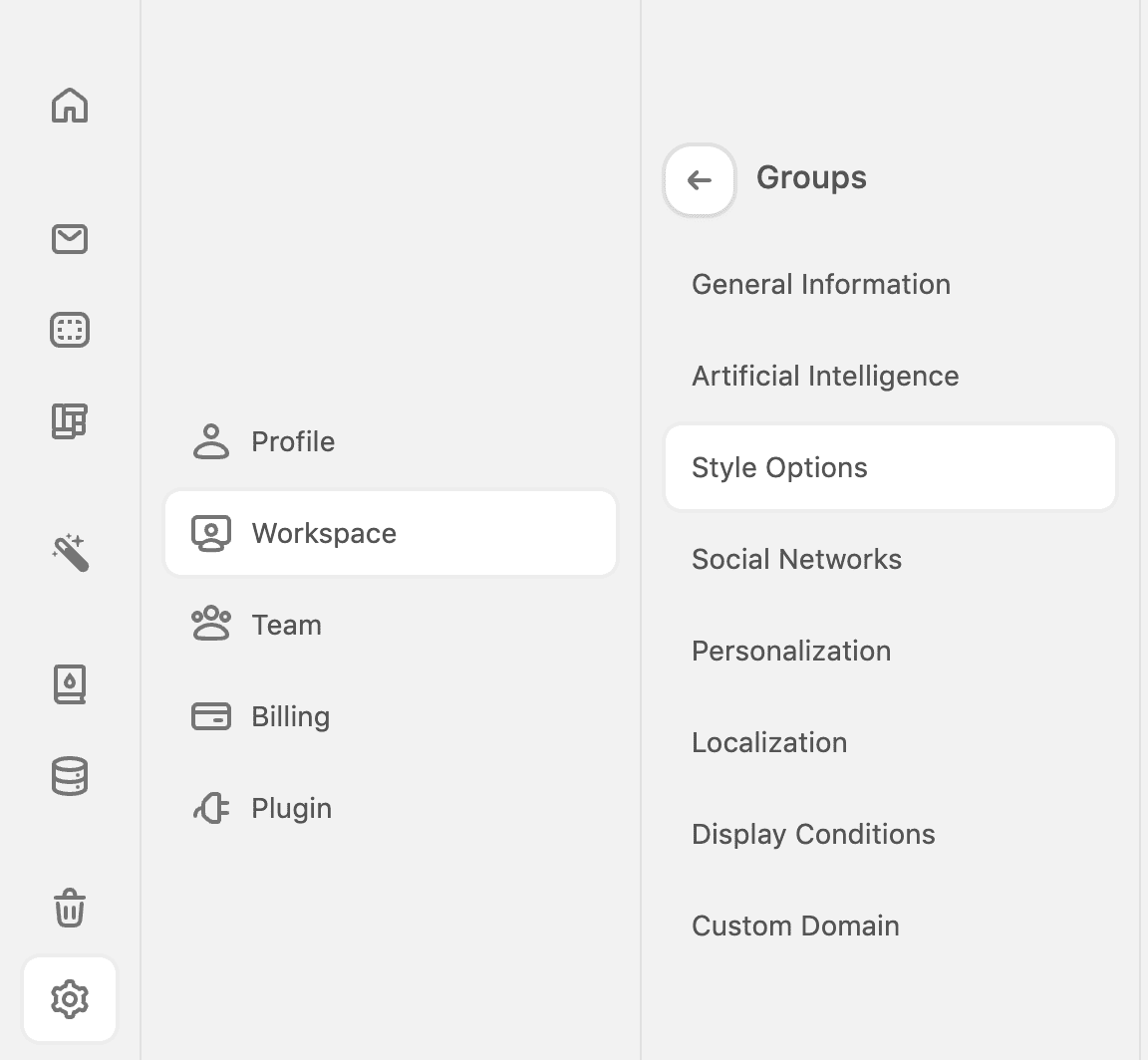Open the page layout builder icon

tap(69, 421)
